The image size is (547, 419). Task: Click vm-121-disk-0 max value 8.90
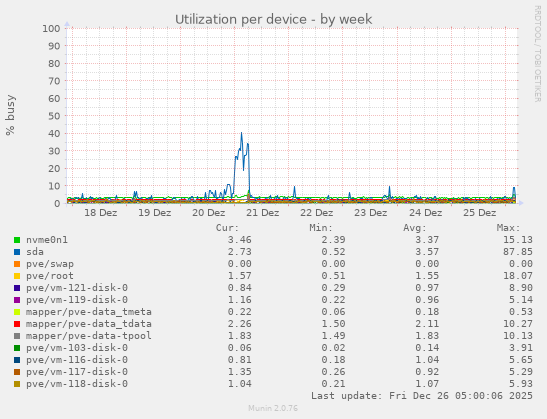click(x=521, y=288)
